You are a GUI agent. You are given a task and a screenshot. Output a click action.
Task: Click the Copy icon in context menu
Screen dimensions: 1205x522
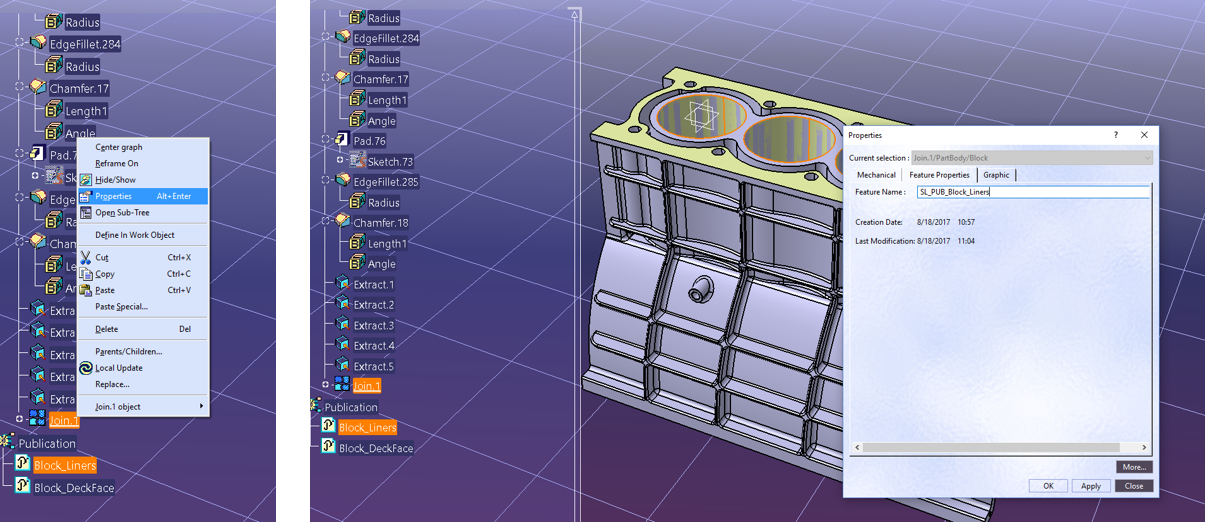coord(86,274)
